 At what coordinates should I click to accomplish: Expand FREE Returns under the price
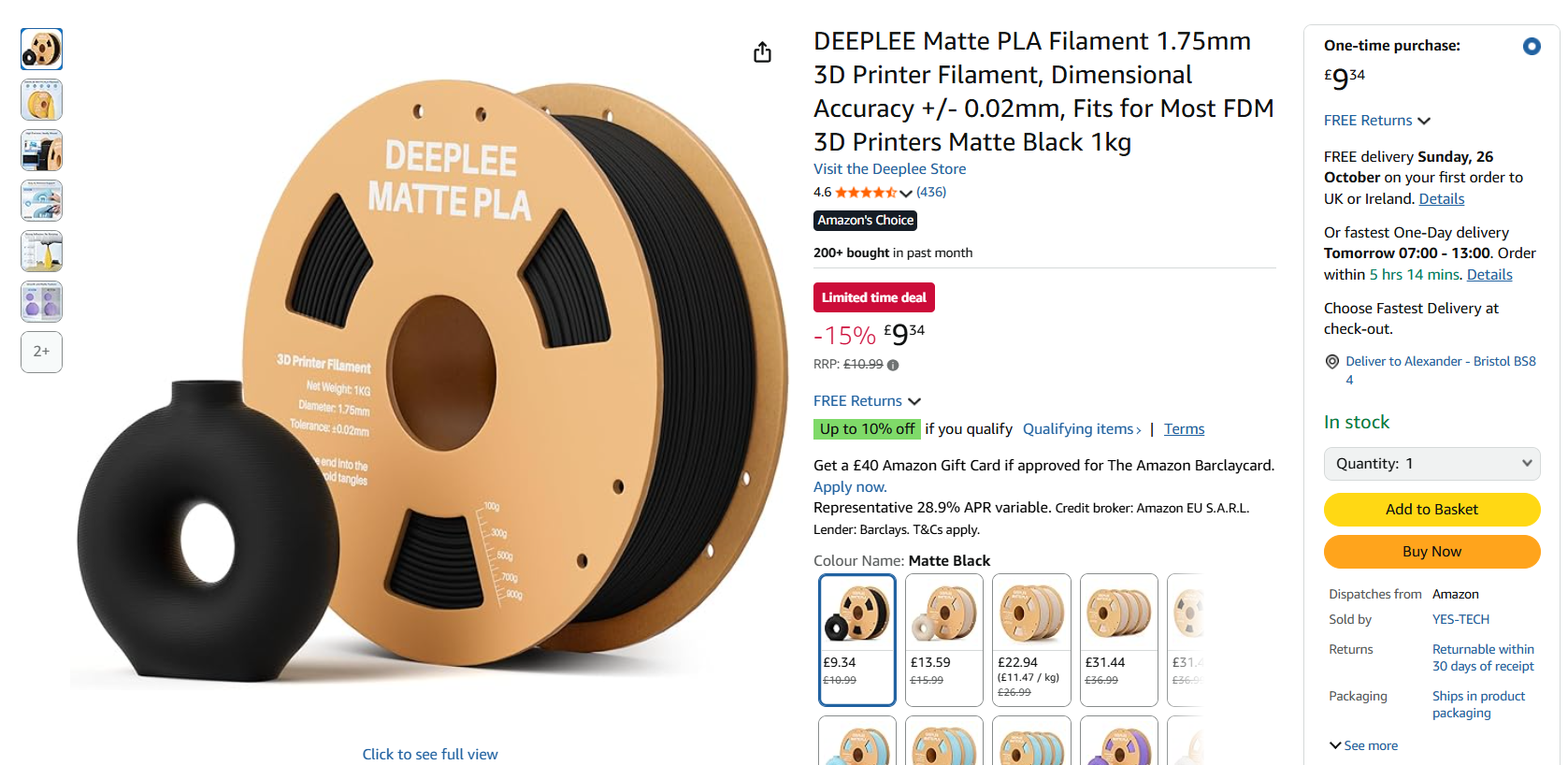[x=867, y=401]
